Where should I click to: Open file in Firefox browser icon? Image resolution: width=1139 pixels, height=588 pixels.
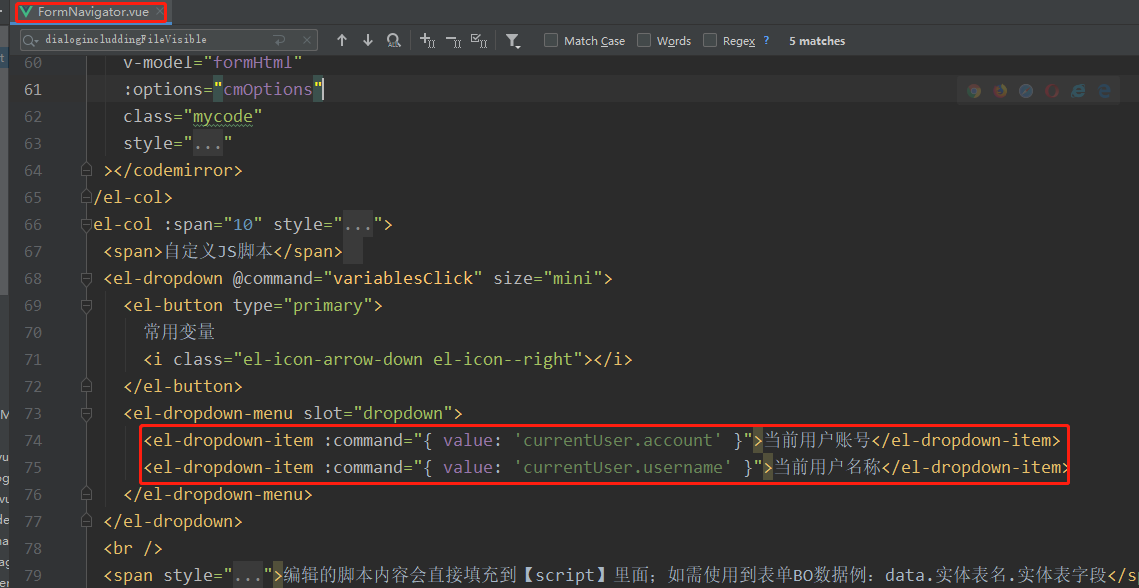[x=1000, y=91]
